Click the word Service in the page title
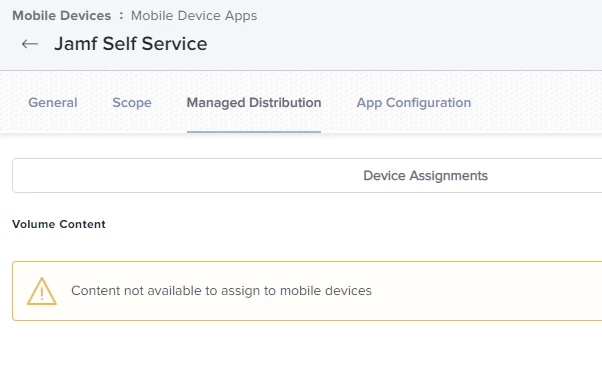Screen dimensions: 602x368 click(x=174, y=44)
